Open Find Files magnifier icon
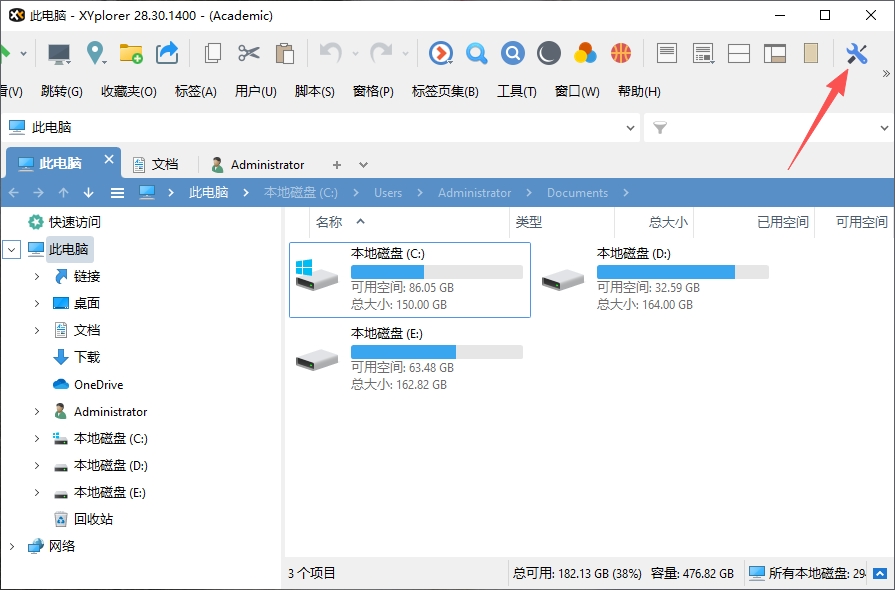This screenshot has height=590, width=895. click(x=477, y=54)
